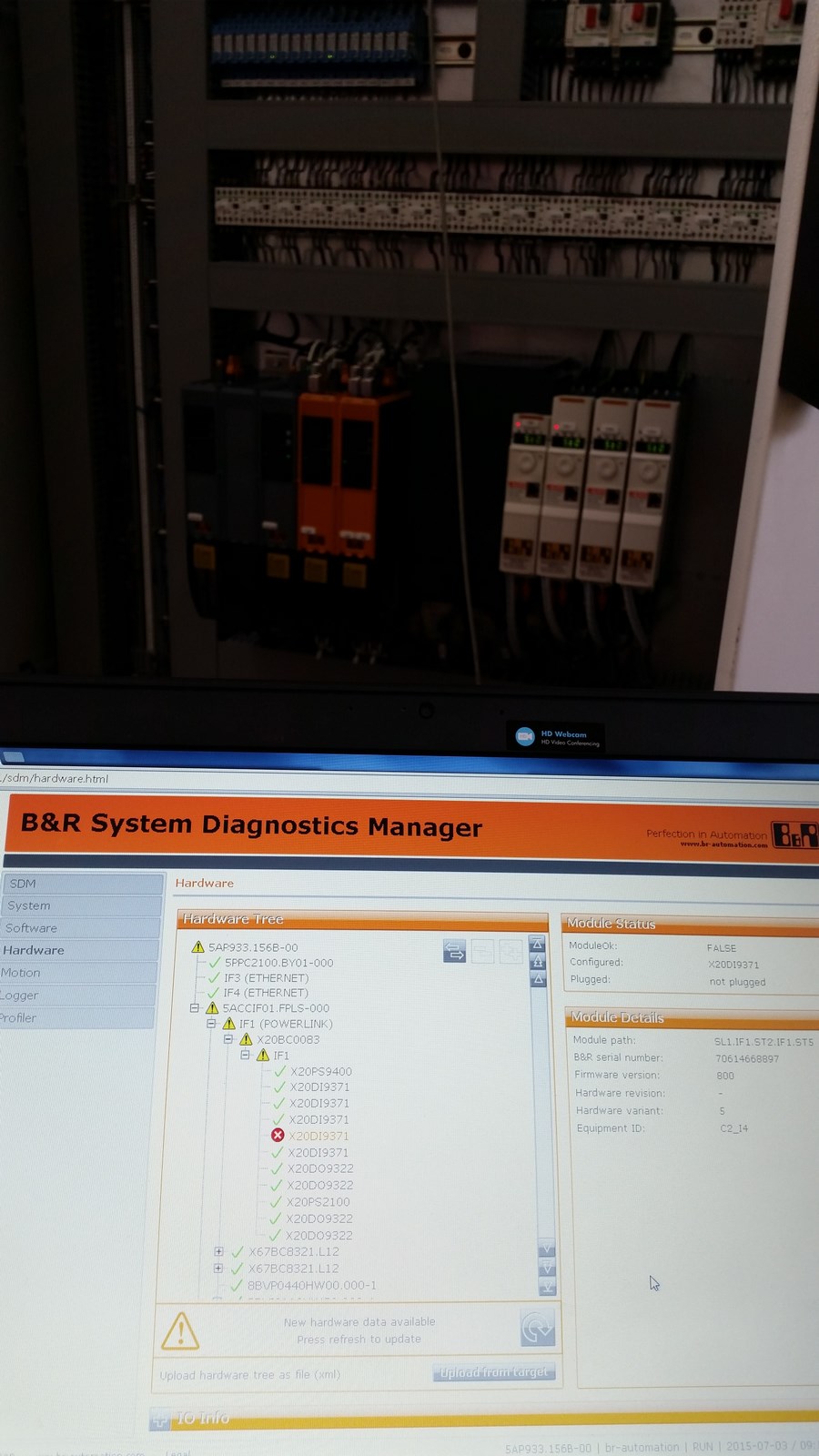Expand the first X67BC8321.L12 node
Screen dimensions: 819x1456
218,1252
